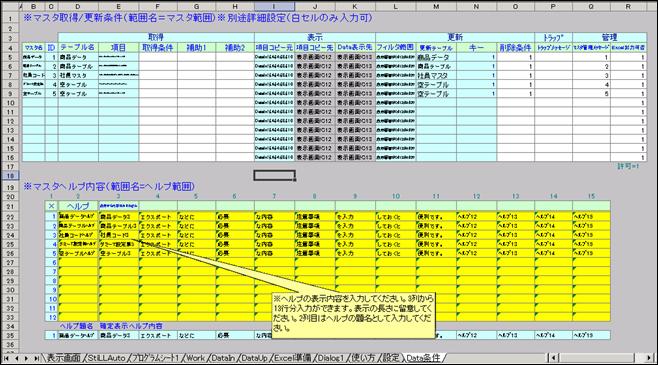Viewport: 658px width, 365px height.
Task: Click the 表示 group header cell
Action: [315, 37]
